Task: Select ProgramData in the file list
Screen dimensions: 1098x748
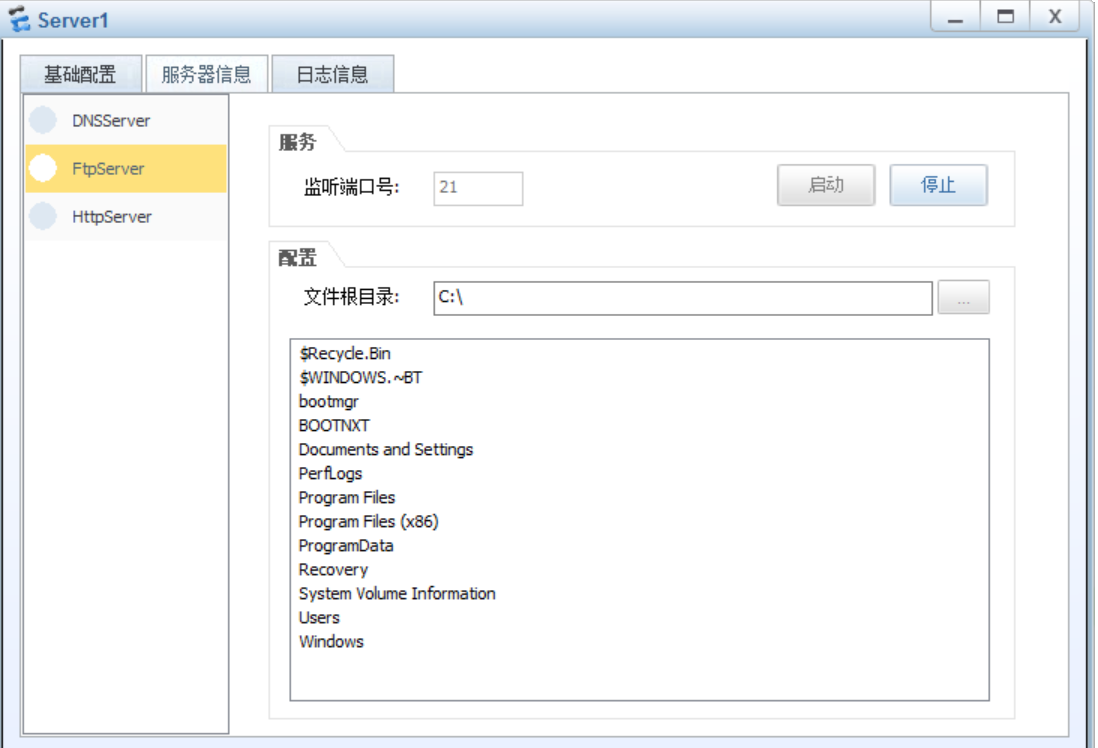Action: [x=346, y=546]
